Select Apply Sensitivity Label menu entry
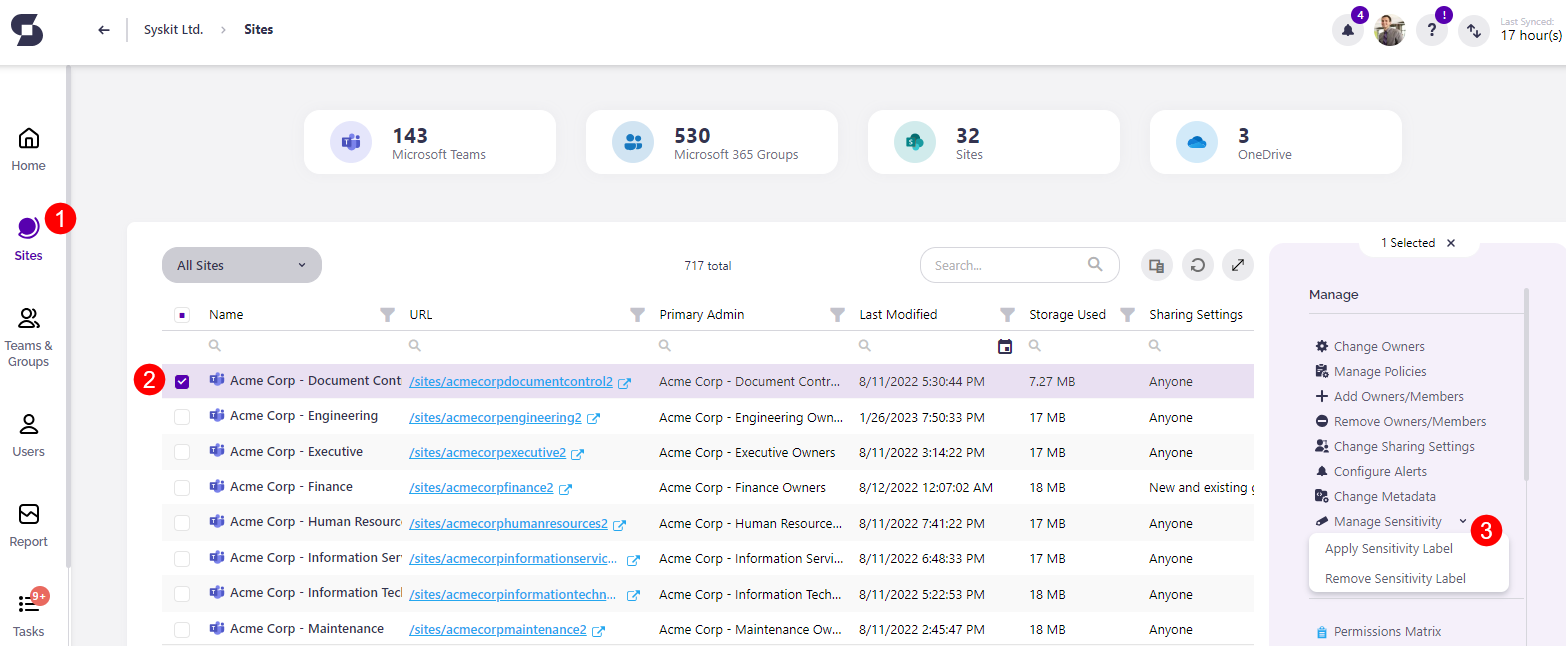The width and height of the screenshot is (1566, 646). coord(1387,548)
